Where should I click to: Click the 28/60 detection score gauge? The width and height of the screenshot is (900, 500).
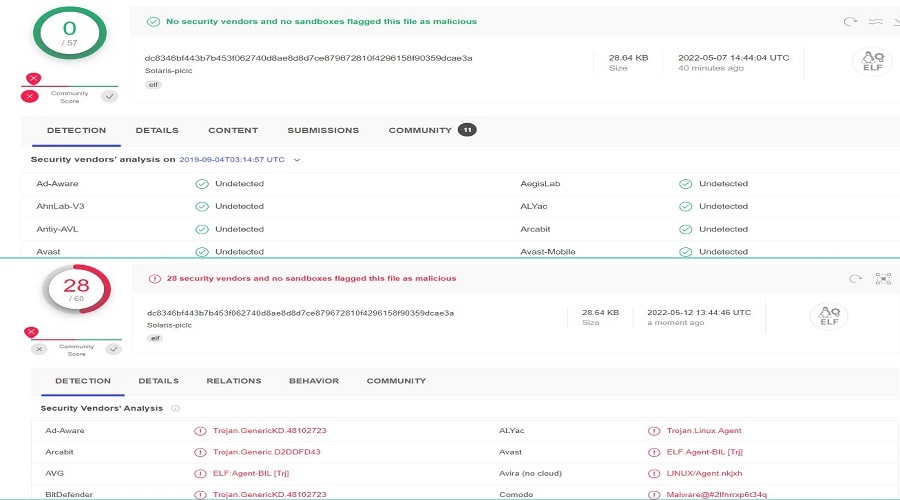coord(76,290)
